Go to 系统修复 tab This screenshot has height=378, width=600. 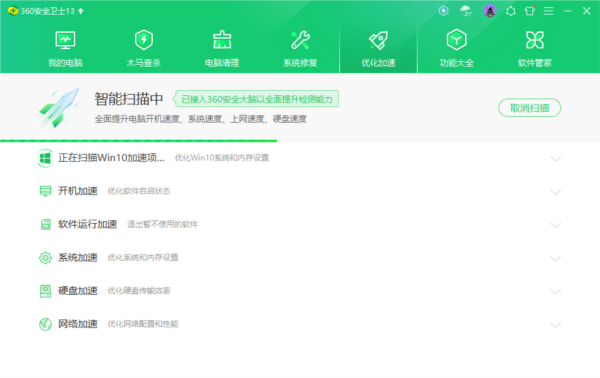coord(300,49)
